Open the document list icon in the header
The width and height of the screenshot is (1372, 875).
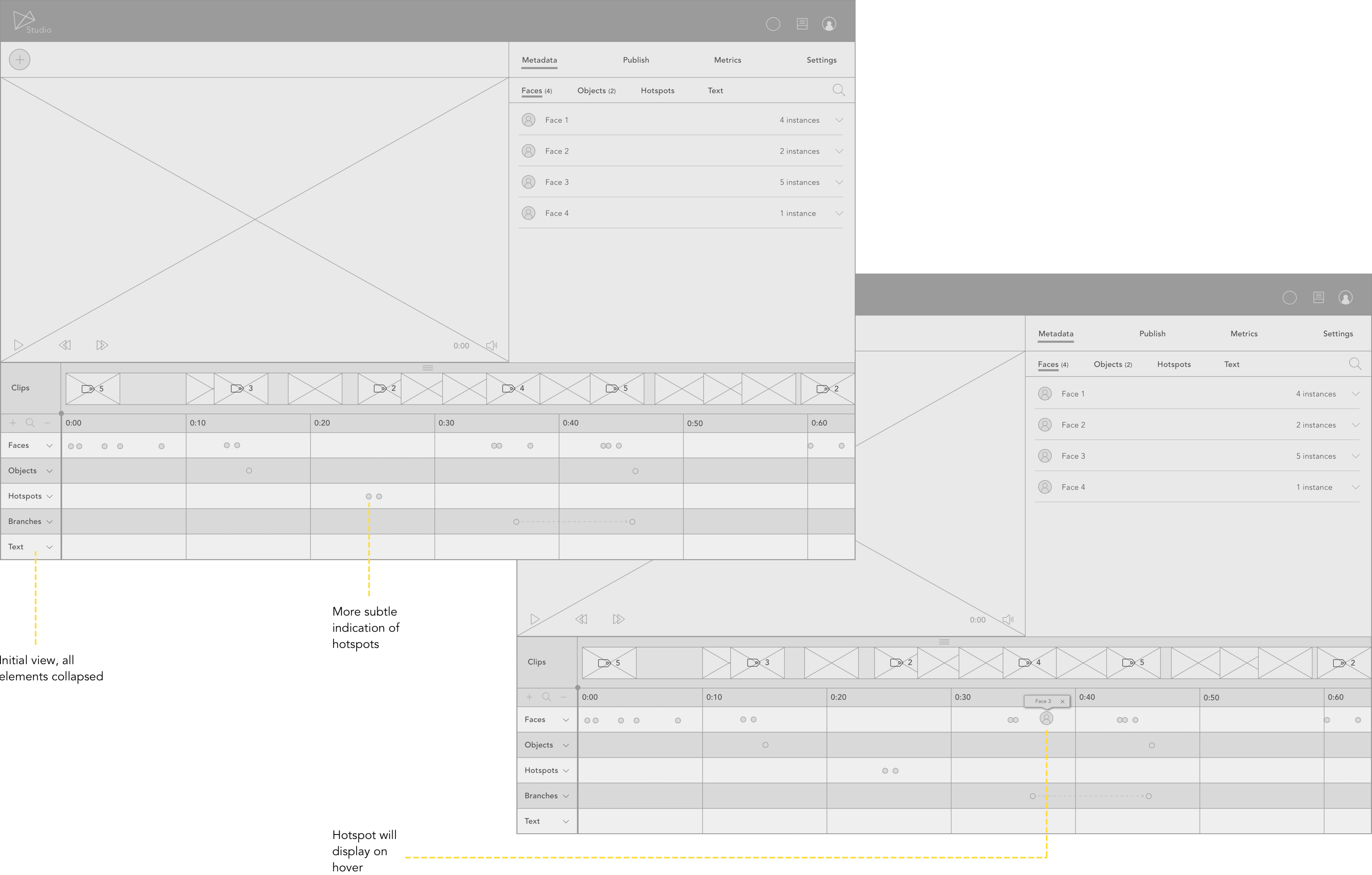pyautogui.click(x=802, y=24)
